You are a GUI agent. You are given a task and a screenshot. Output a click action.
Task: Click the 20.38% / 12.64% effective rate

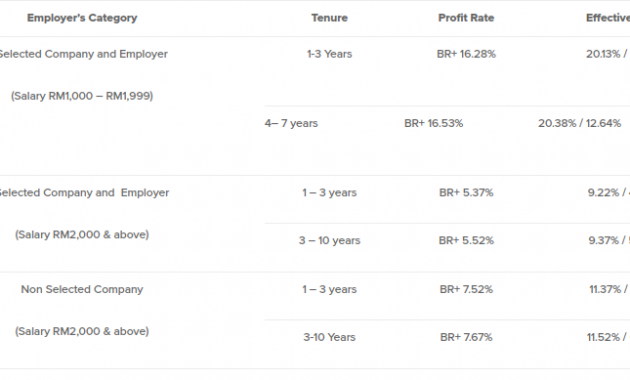579,123
